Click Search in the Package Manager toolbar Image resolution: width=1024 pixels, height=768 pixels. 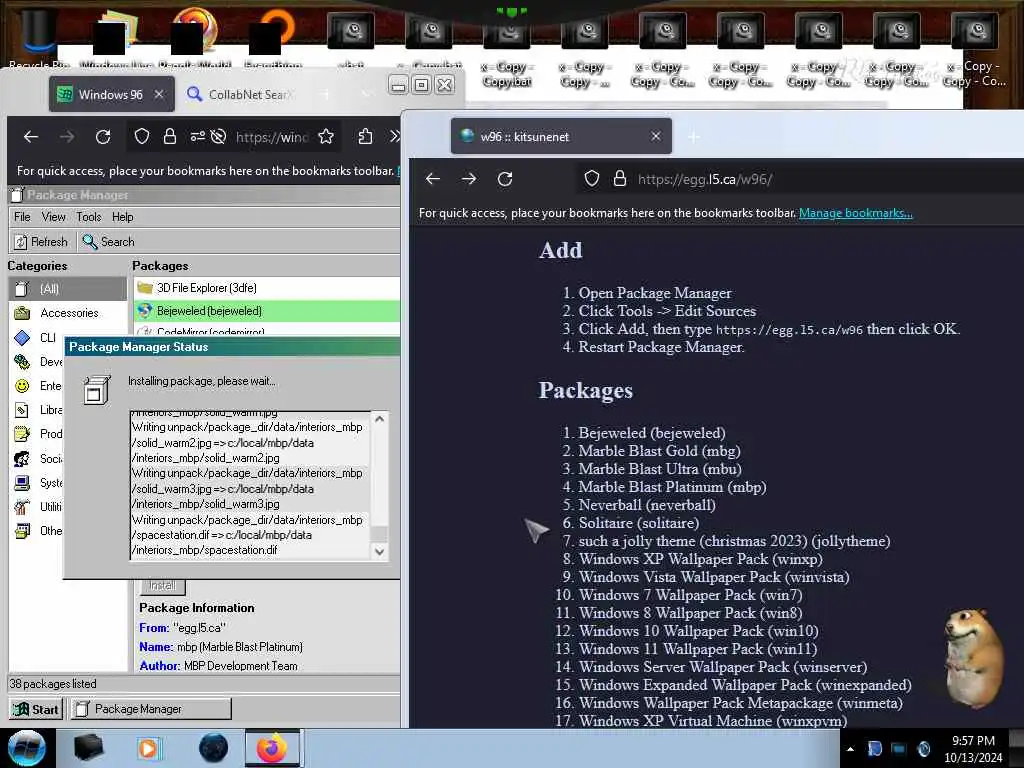click(x=108, y=242)
